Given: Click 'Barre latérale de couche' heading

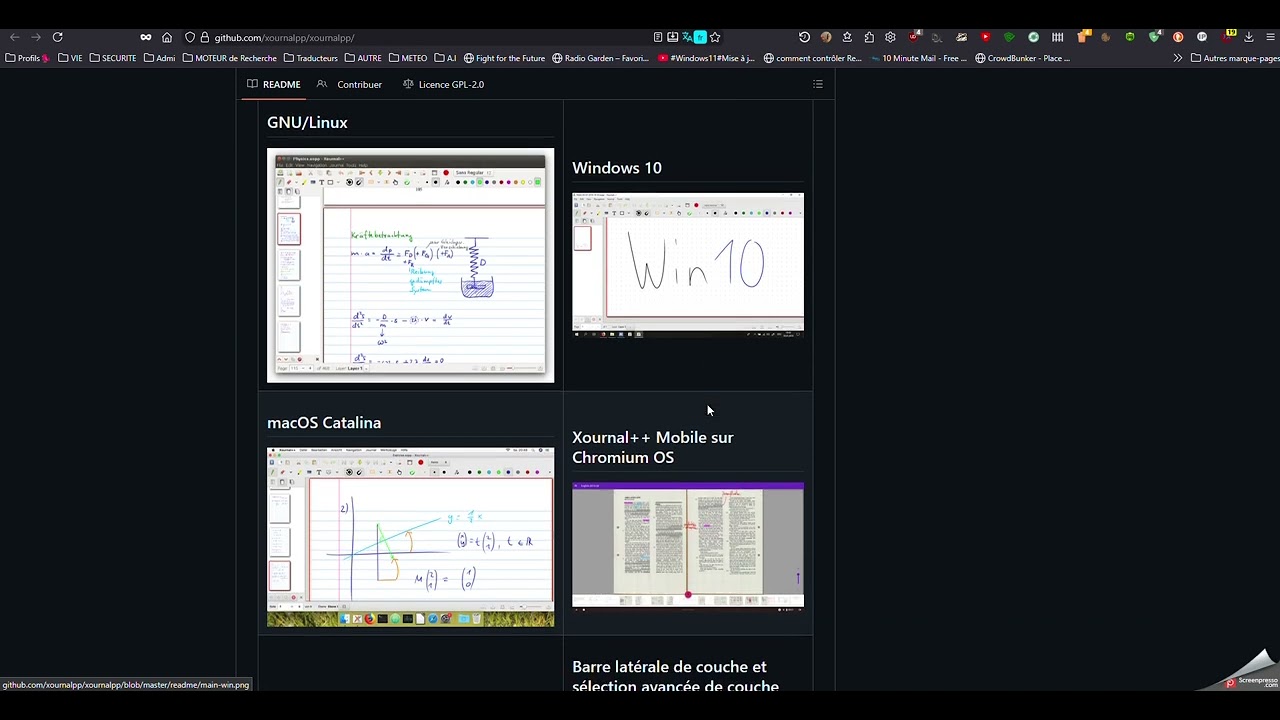Looking at the screenshot, I should click(675, 676).
